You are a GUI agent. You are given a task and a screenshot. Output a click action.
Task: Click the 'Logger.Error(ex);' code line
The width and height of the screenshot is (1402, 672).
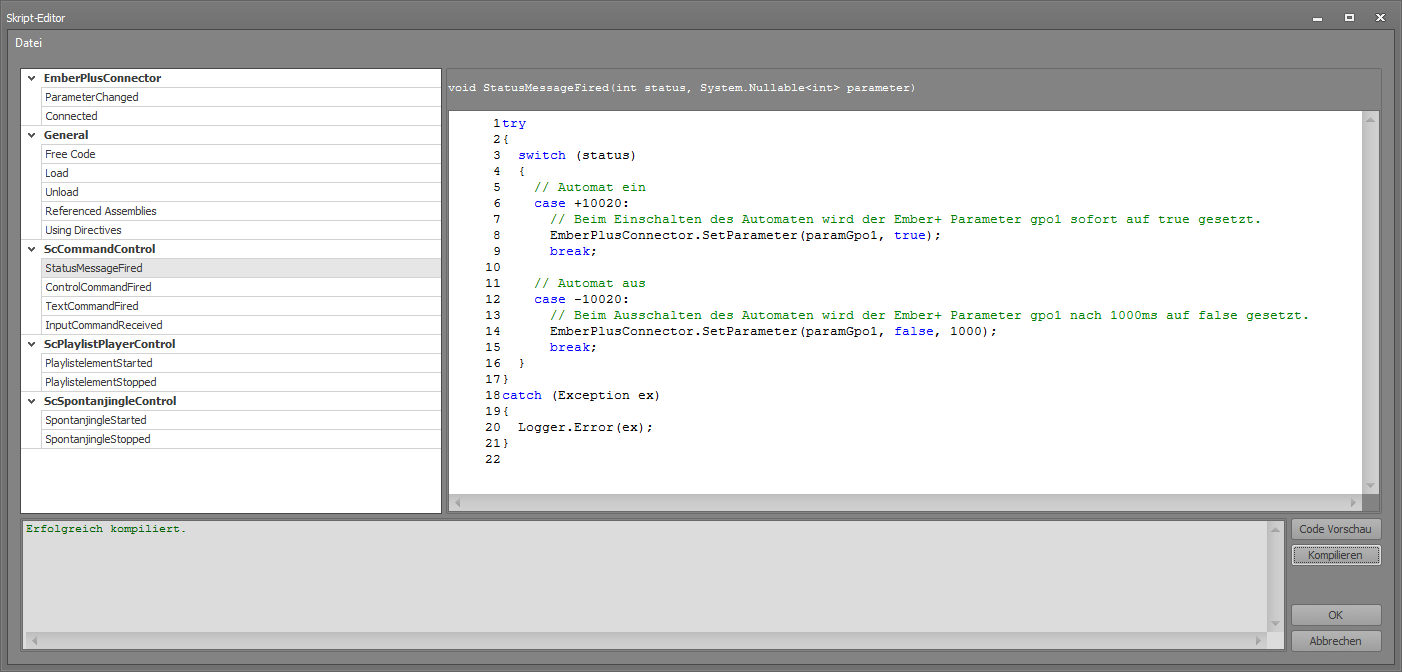(x=585, y=427)
